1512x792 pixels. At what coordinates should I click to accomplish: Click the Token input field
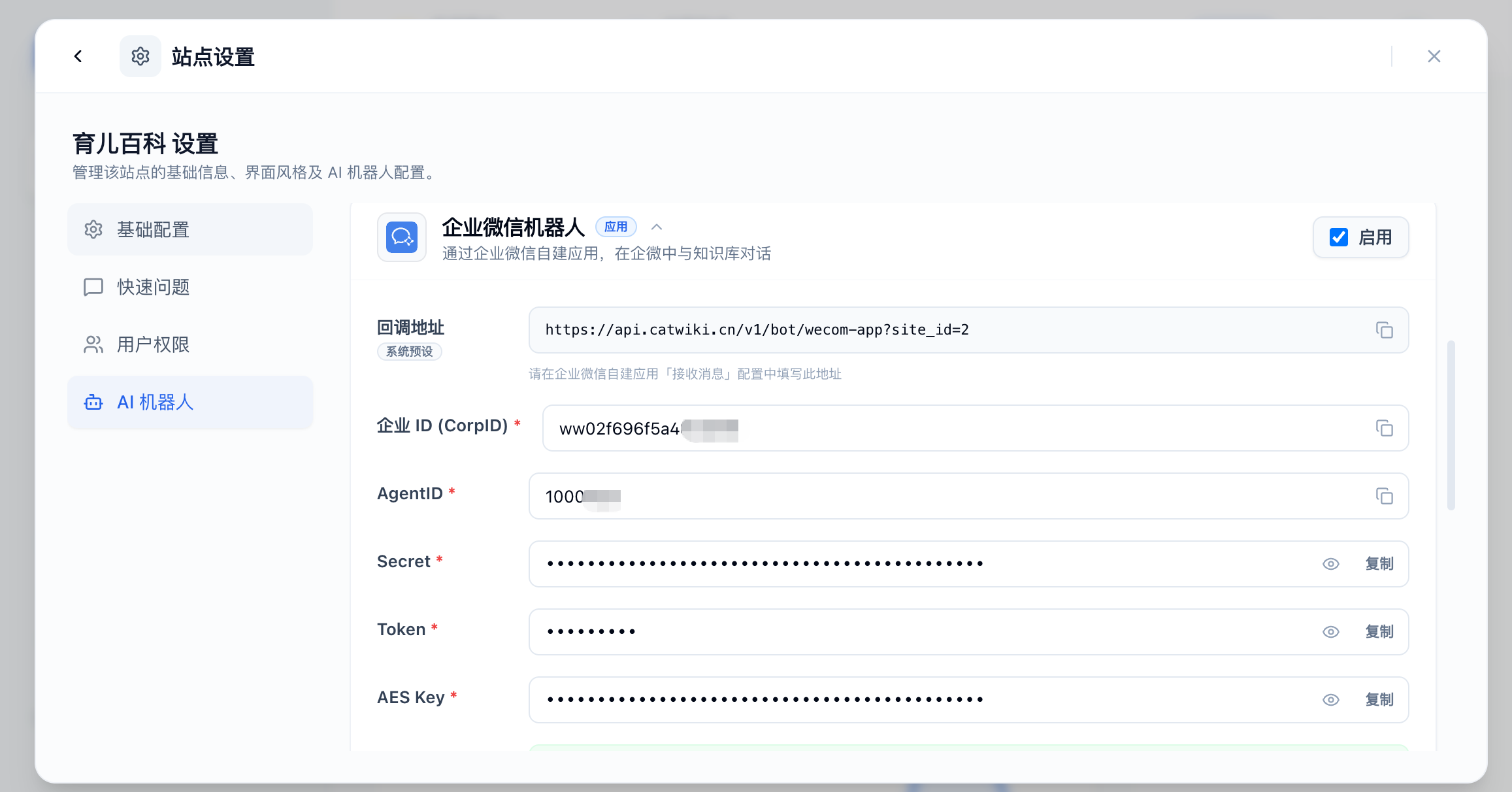click(915, 631)
